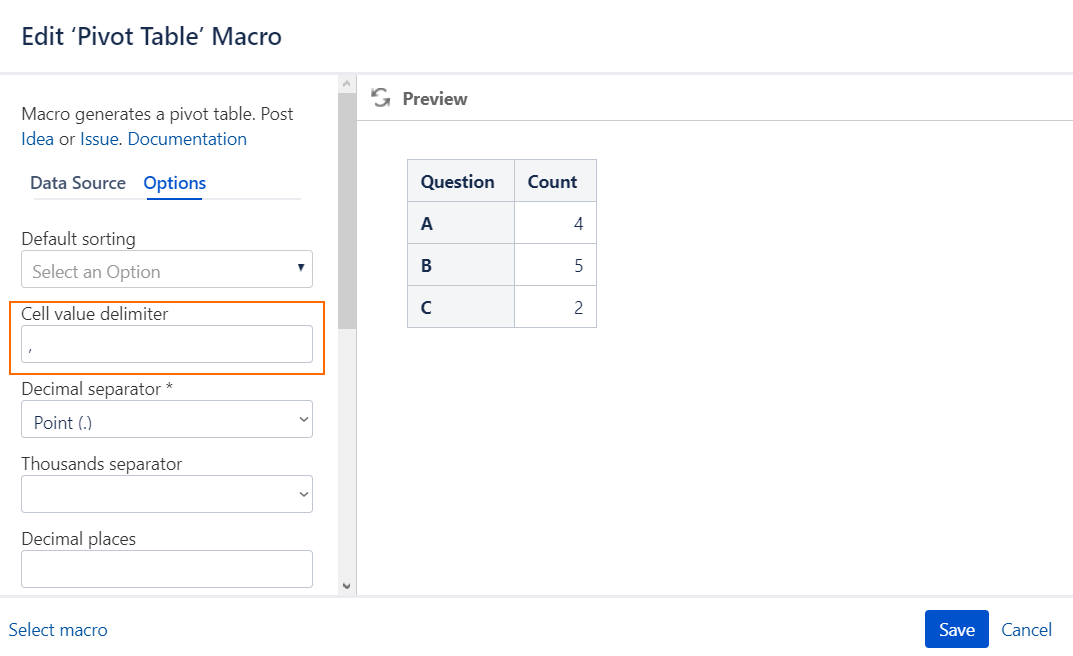Click the Cell value delimiter input field

point(166,343)
